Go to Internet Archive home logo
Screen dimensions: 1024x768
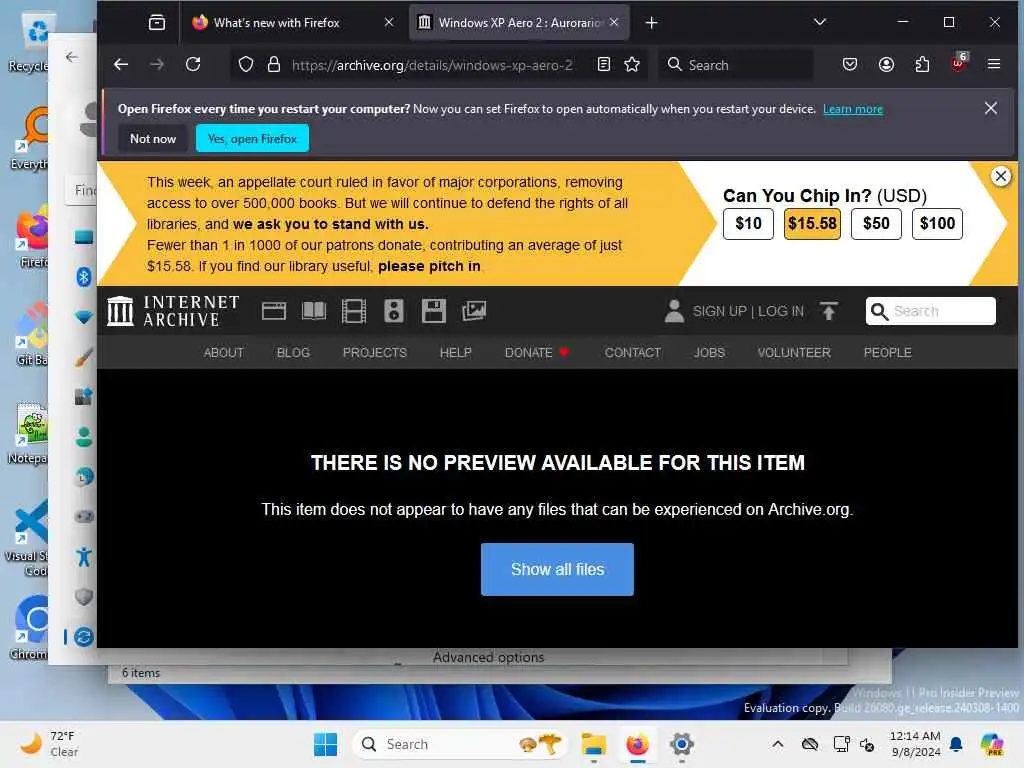(x=174, y=311)
